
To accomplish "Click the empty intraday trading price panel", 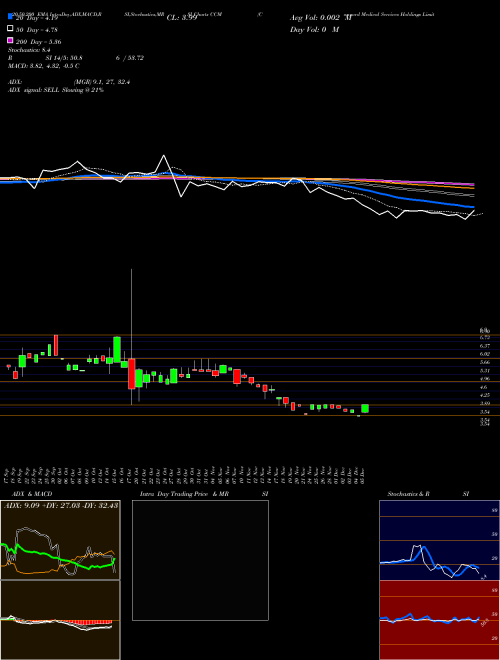I will click(x=200, y=560).
